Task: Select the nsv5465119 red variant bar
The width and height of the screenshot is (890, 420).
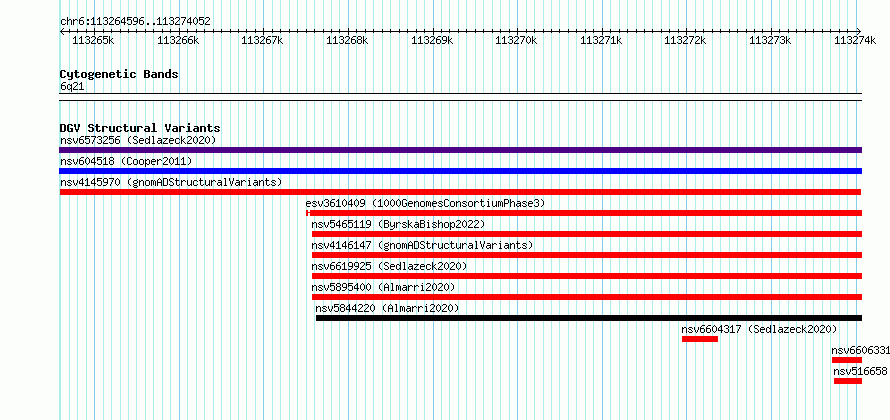Action: [587, 234]
